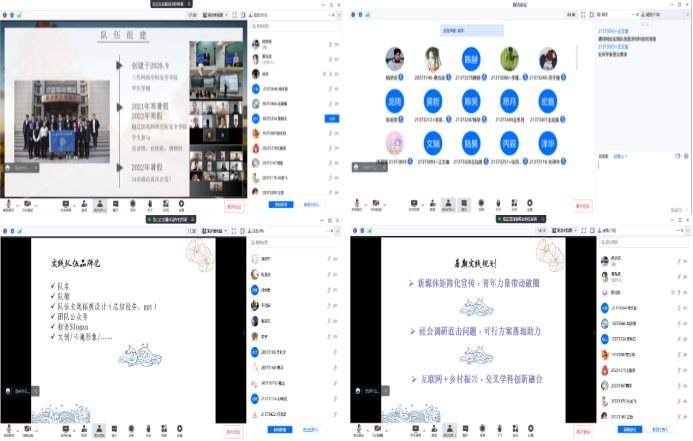Viewport: 693px width, 441px height.
Task: Open Manage Members in the top-right meeting toolbar
Action: coord(446,203)
